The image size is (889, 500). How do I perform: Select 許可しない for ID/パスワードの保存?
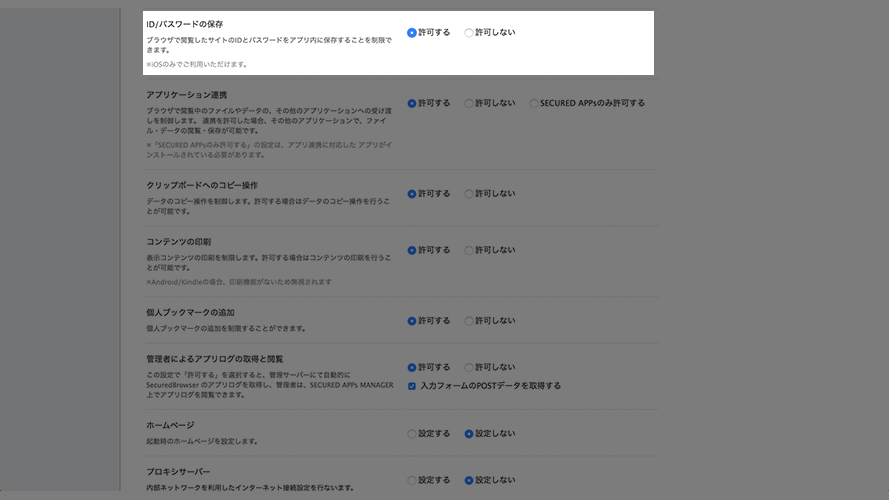[469, 33]
